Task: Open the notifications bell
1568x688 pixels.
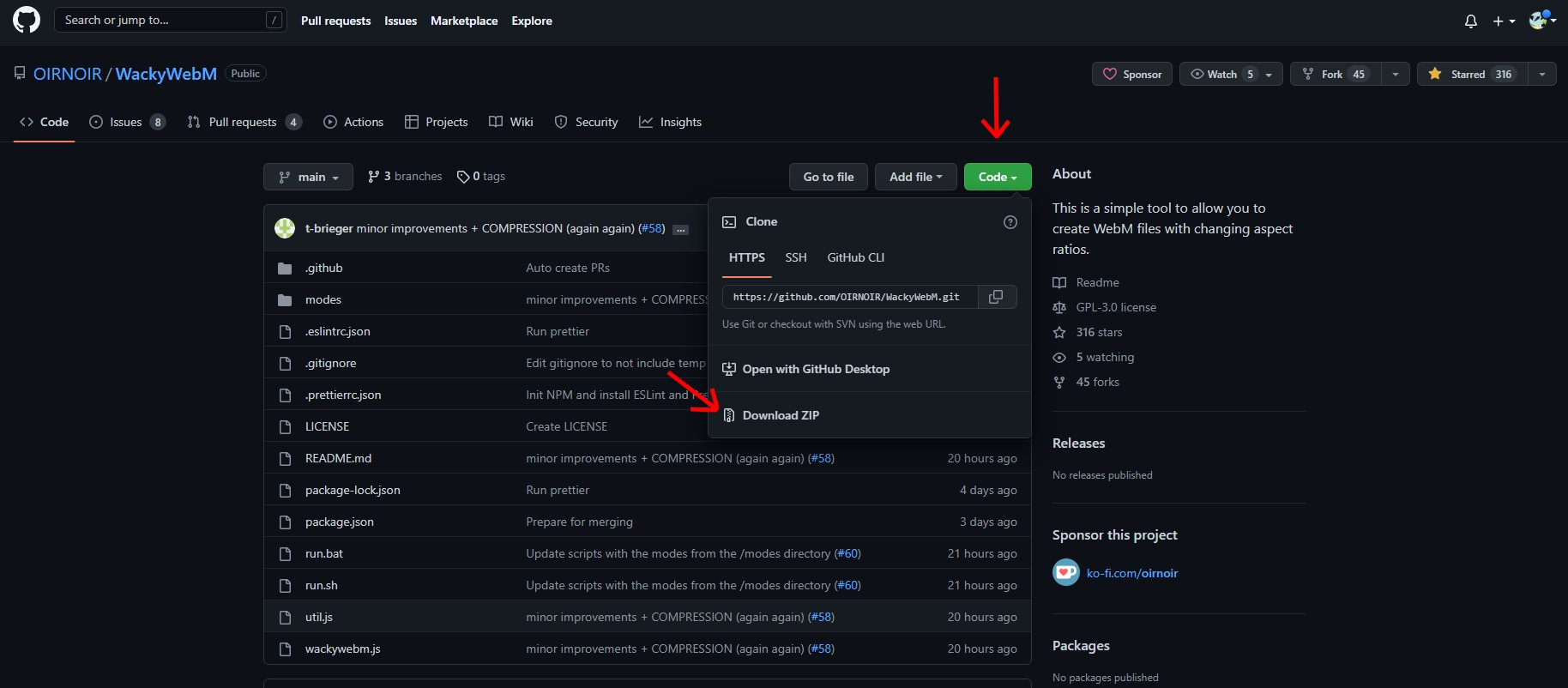Action: pos(1471,21)
